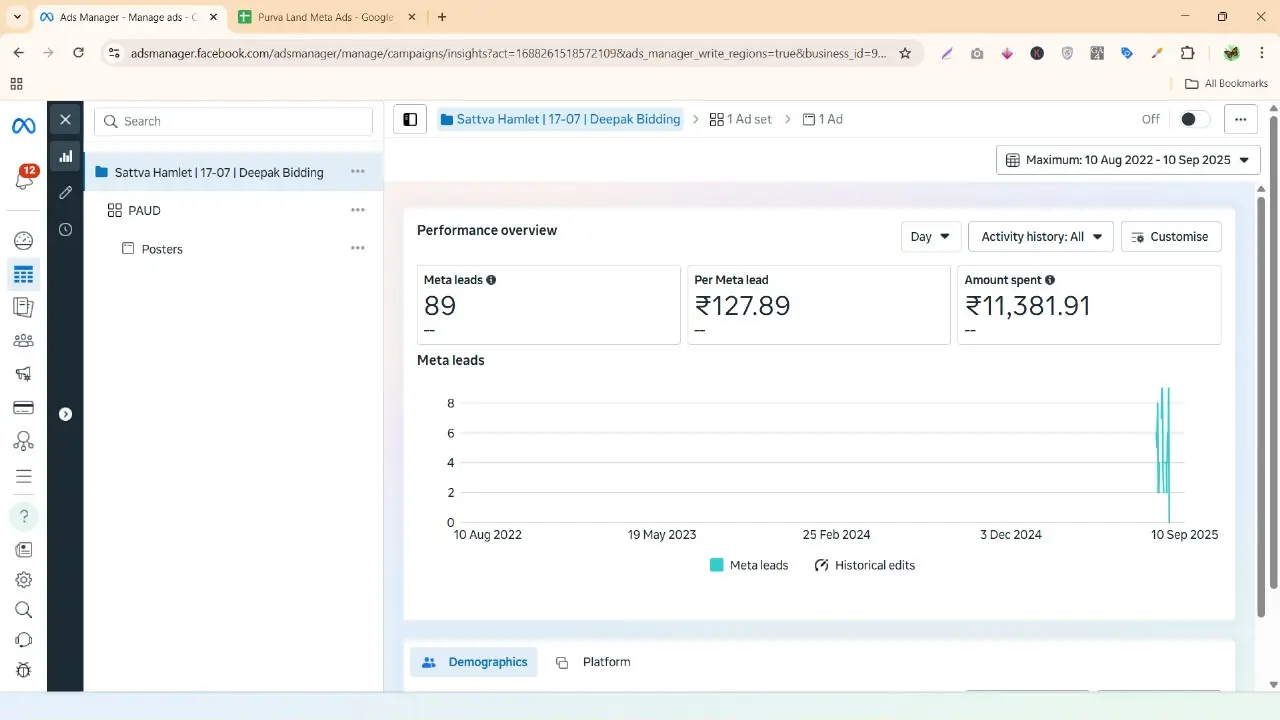
Task: Click the sidebar Search field
Action: pyautogui.click(x=233, y=121)
